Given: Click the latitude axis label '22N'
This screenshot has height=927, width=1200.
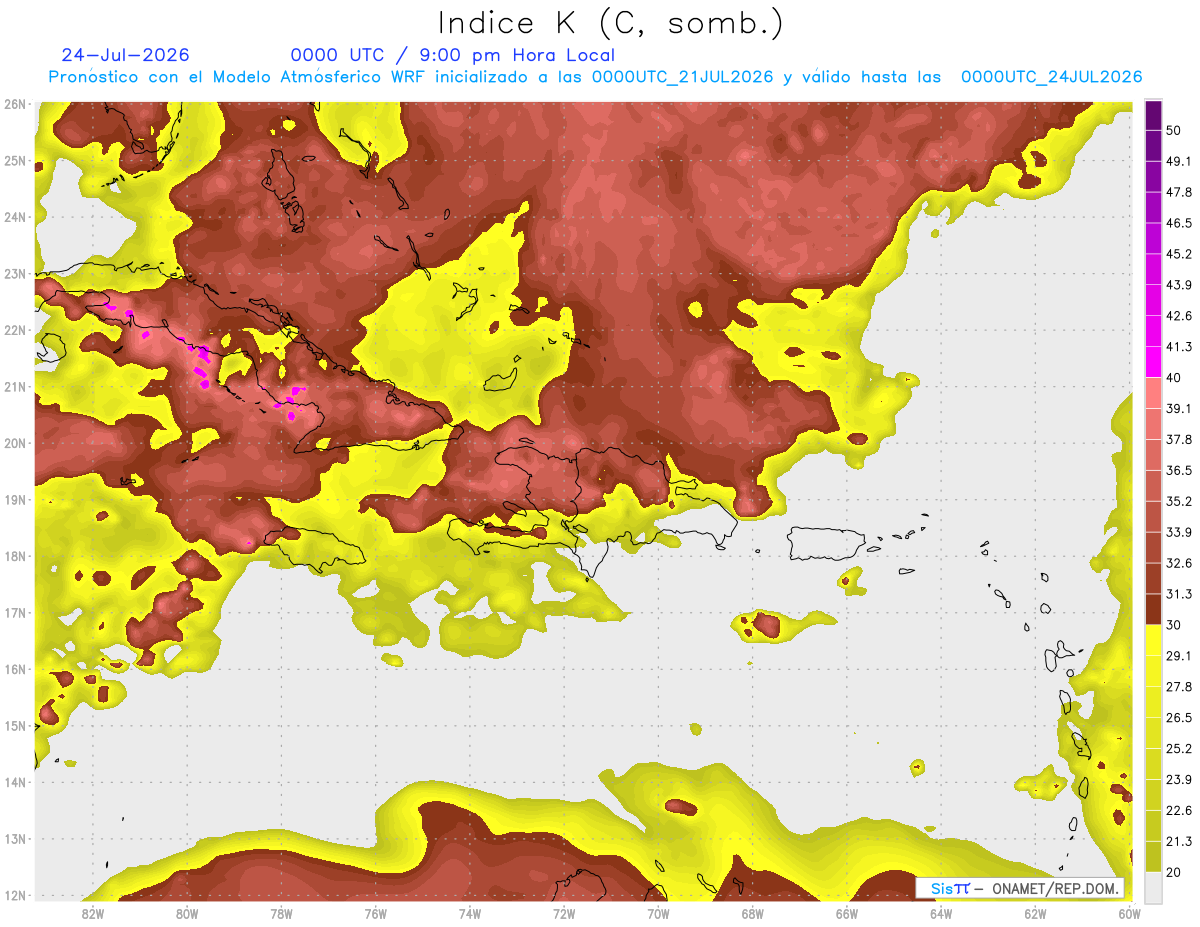Looking at the screenshot, I should click(14, 330).
